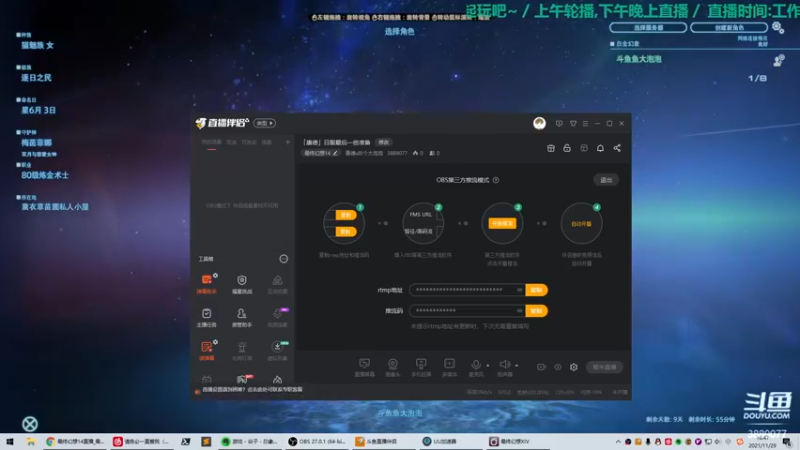
Task: Open Windows Start menu
Action: tap(10, 442)
